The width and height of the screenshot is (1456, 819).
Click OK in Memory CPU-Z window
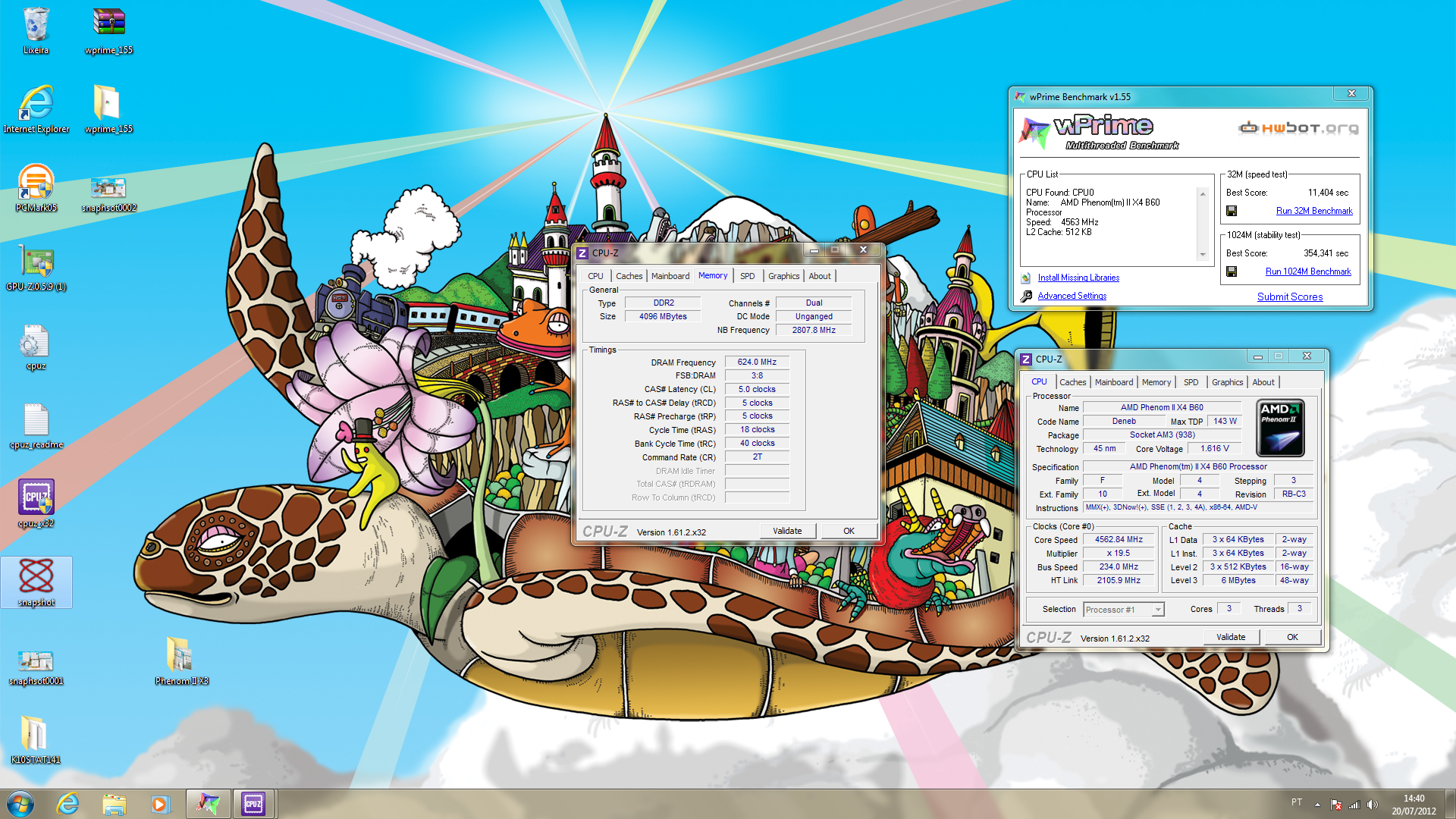coord(849,531)
